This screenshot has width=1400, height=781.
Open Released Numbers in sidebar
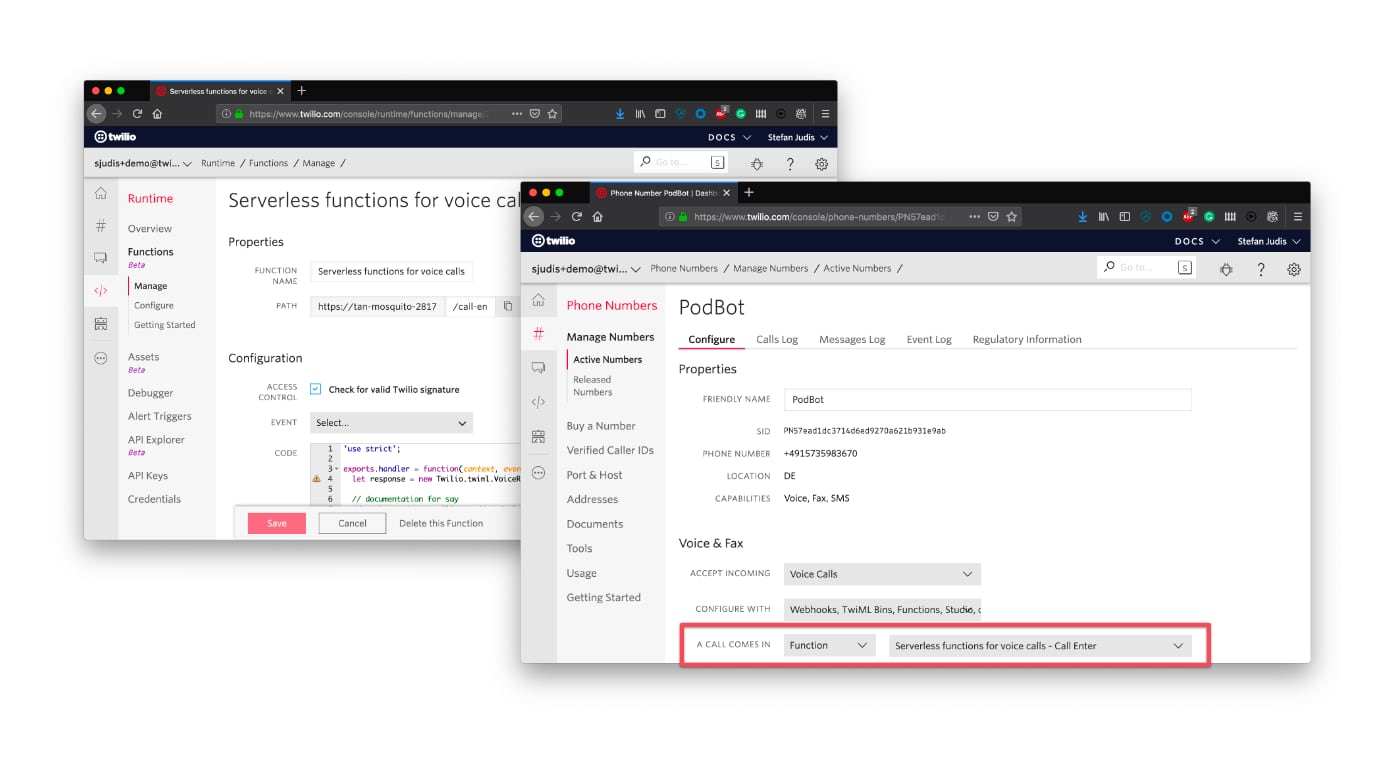coord(593,386)
